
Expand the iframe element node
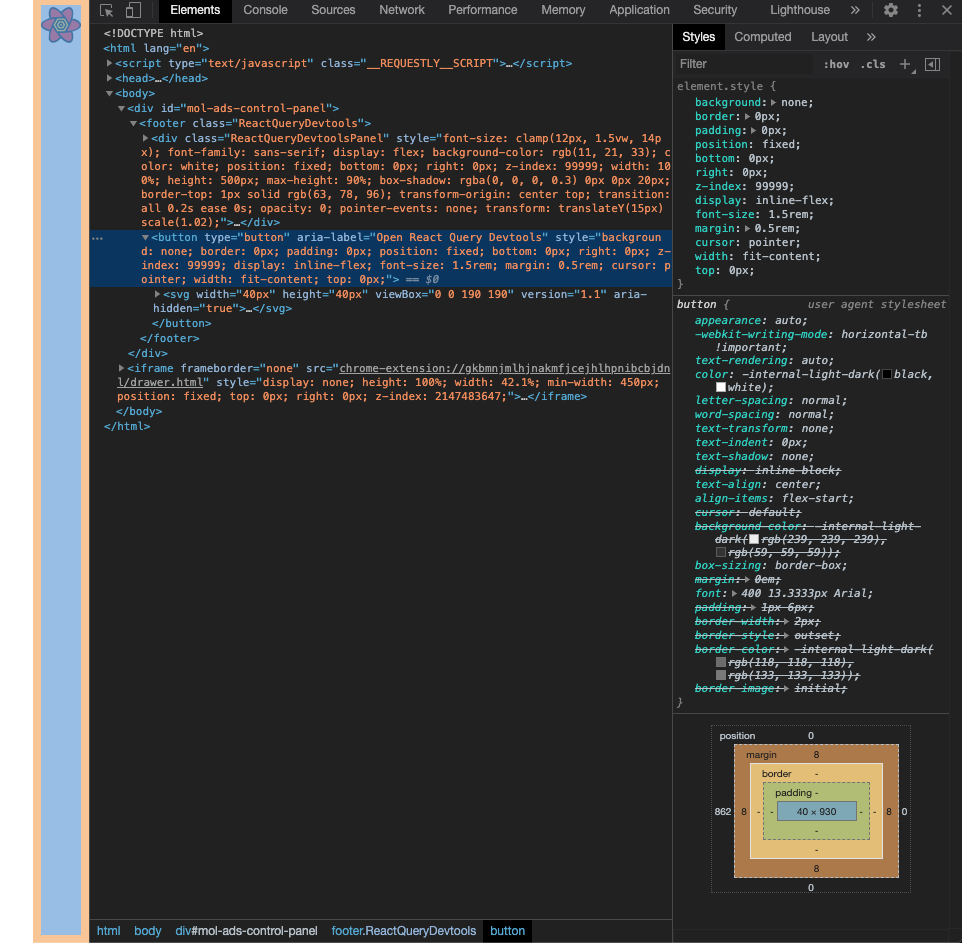click(x=121, y=368)
